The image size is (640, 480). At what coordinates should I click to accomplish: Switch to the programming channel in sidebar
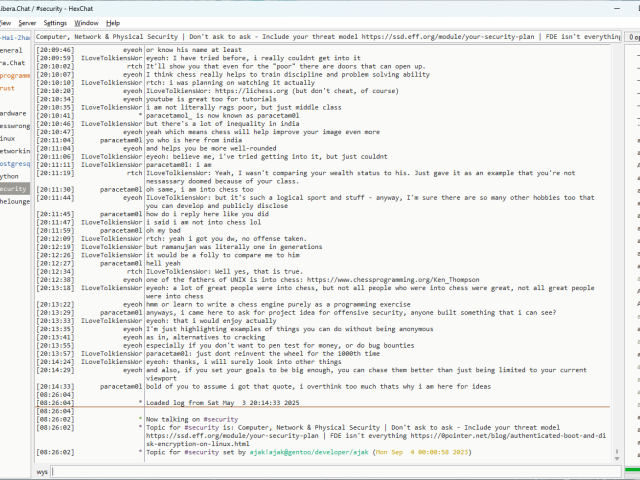(x=15, y=75)
